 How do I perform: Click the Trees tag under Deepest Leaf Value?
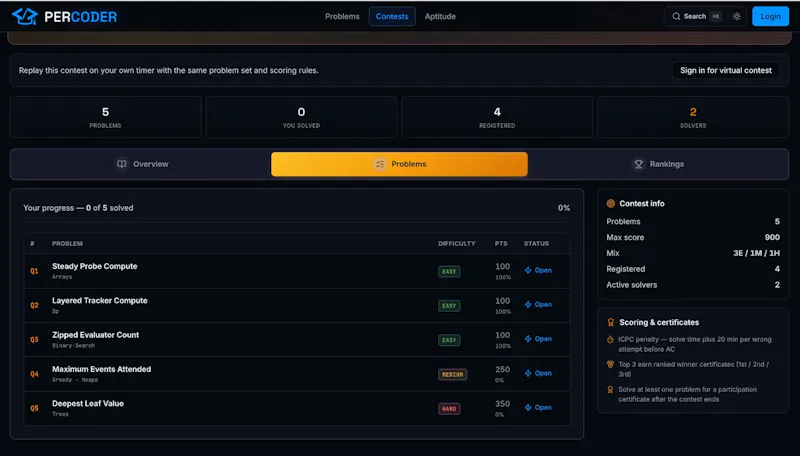(60, 414)
